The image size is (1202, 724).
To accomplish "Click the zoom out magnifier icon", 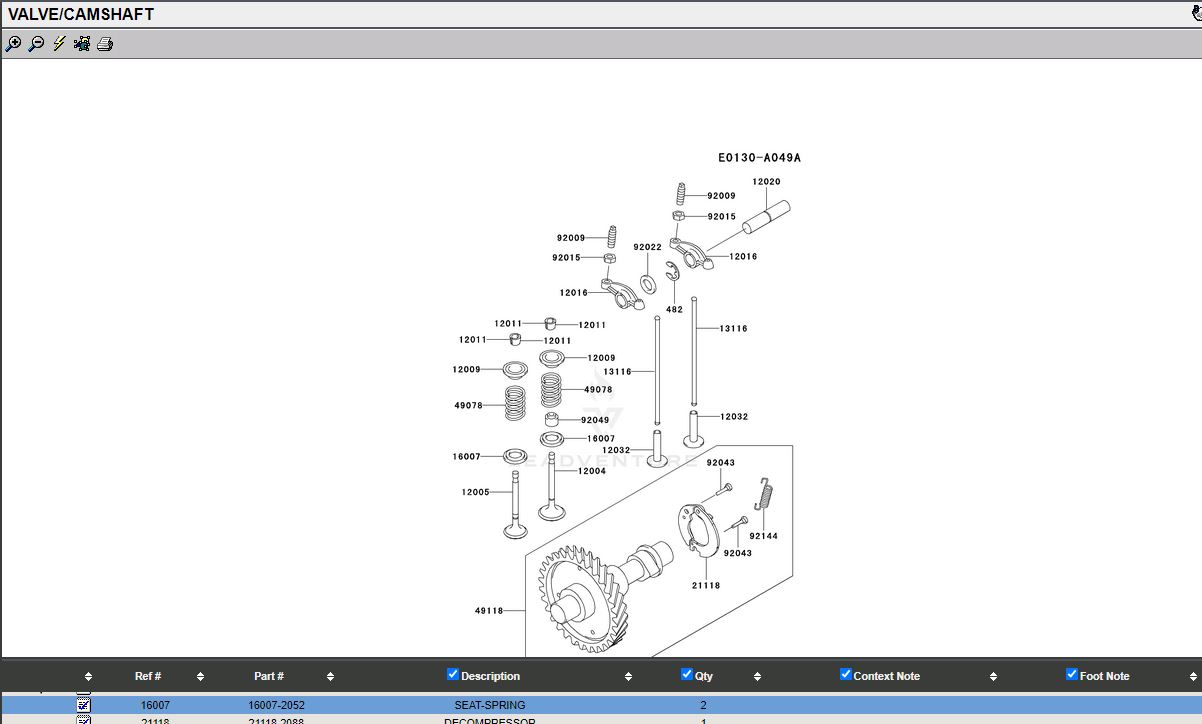I will tap(36, 44).
